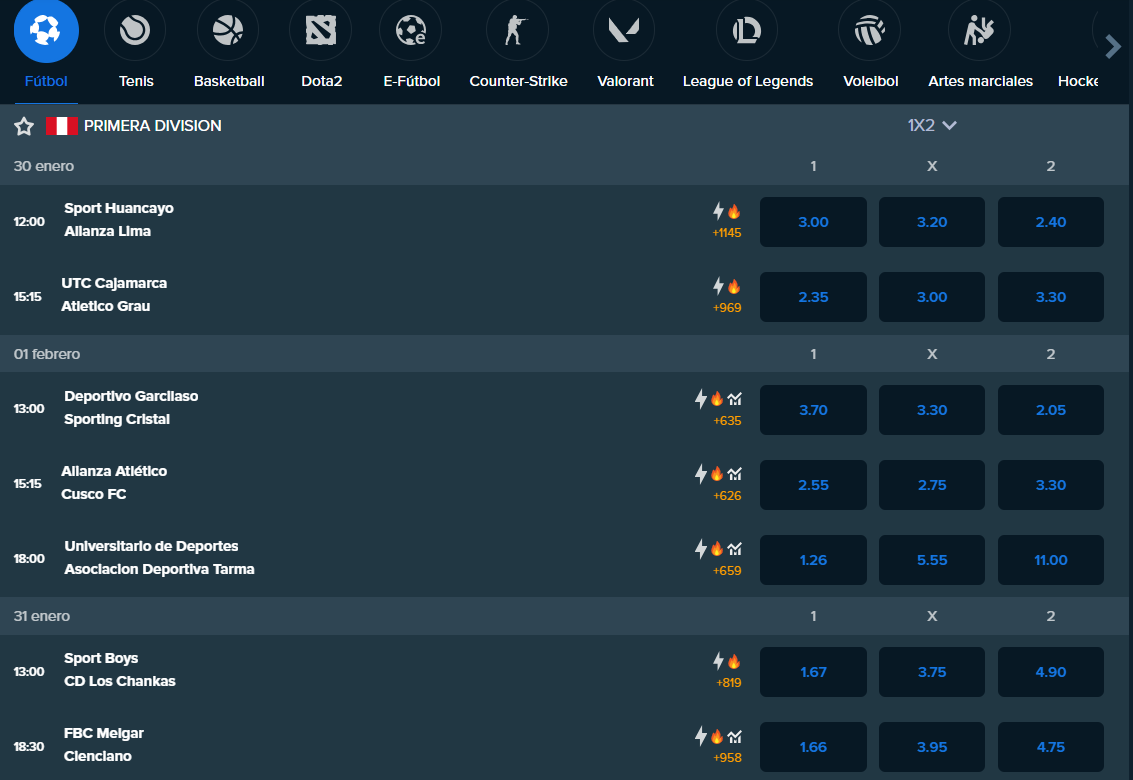Bet on Universitario de Deportes win at 1.26
Screen dimensions: 1133x780
click(813, 560)
